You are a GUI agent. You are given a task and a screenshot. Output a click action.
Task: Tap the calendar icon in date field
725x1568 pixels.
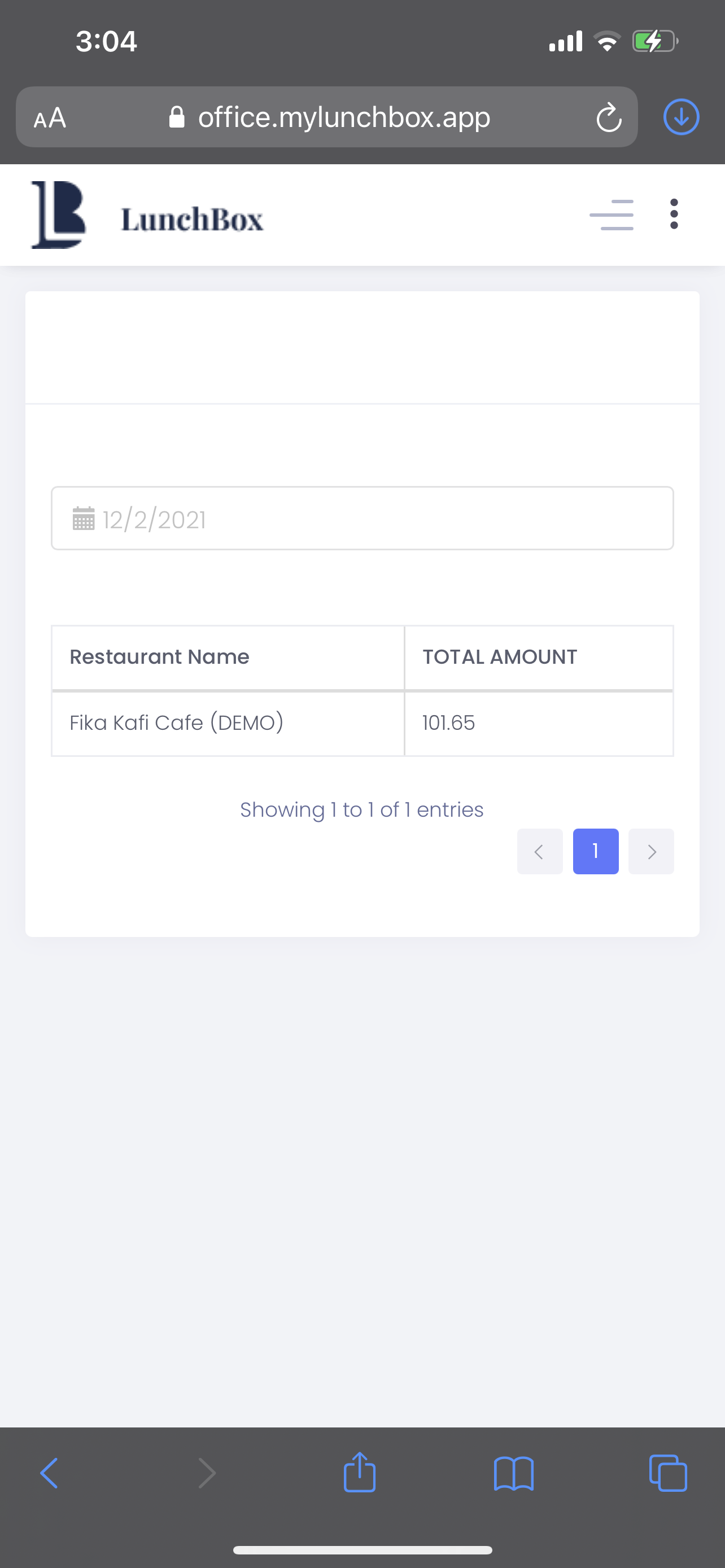84,519
